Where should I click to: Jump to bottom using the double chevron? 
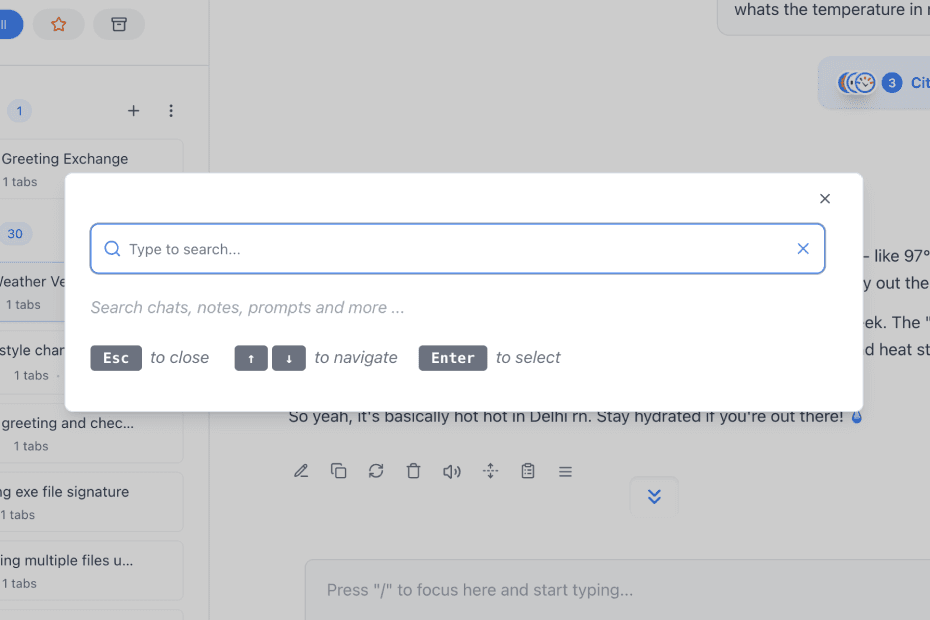(654, 495)
